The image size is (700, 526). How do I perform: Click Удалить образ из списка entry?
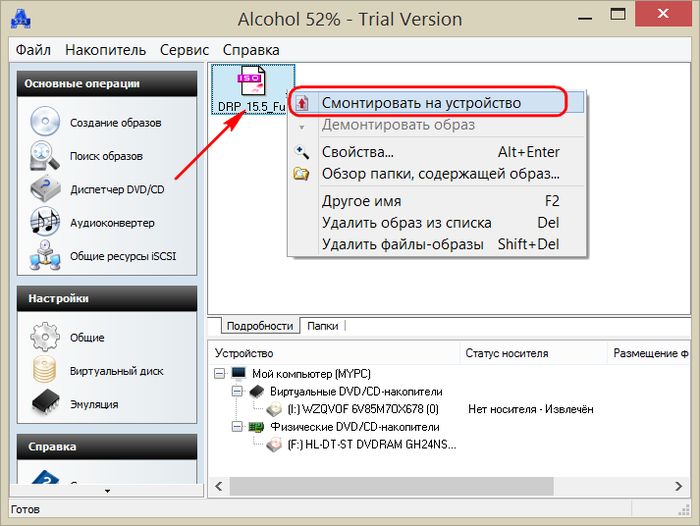pyautogui.click(x=406, y=222)
